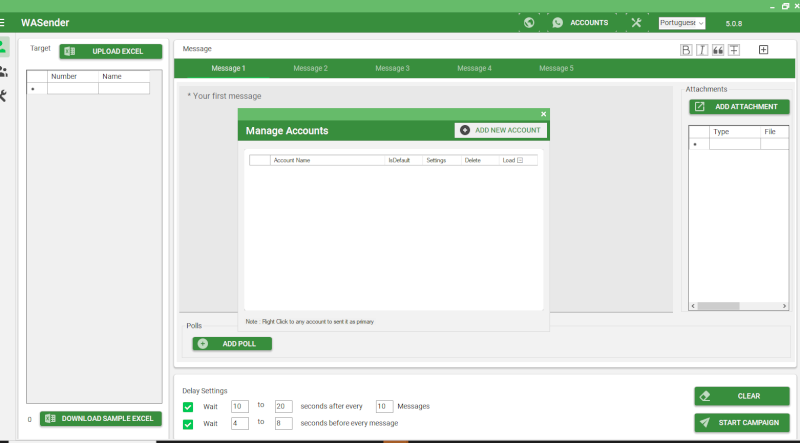Click IsDefault column header
Screen dimensions: 800x443
(x=404, y=160)
